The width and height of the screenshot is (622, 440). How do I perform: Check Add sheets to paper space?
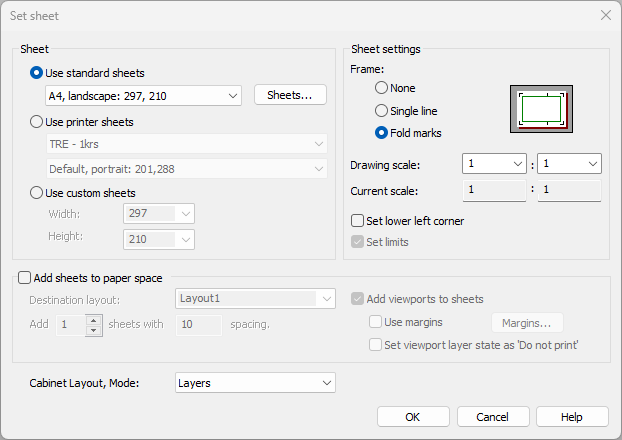click(x=25, y=278)
